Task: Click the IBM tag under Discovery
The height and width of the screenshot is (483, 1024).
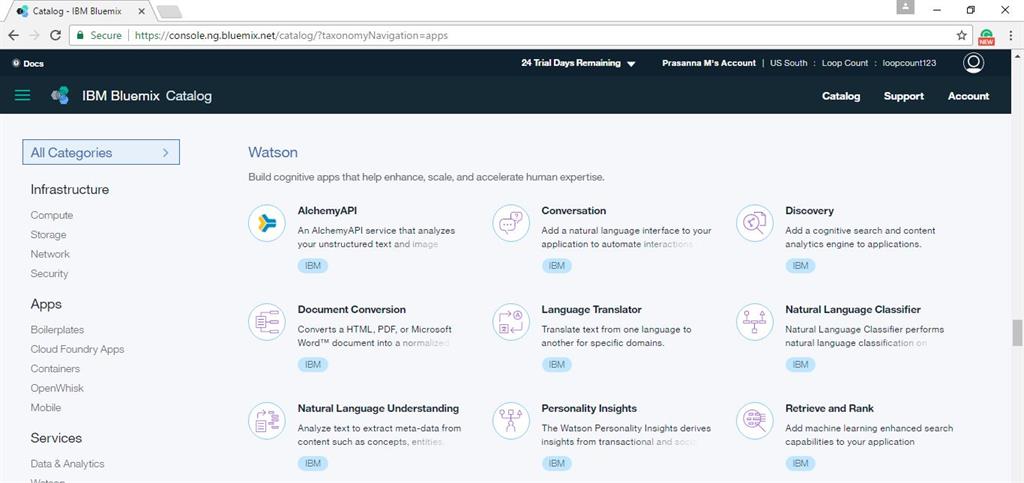Action: (x=800, y=266)
